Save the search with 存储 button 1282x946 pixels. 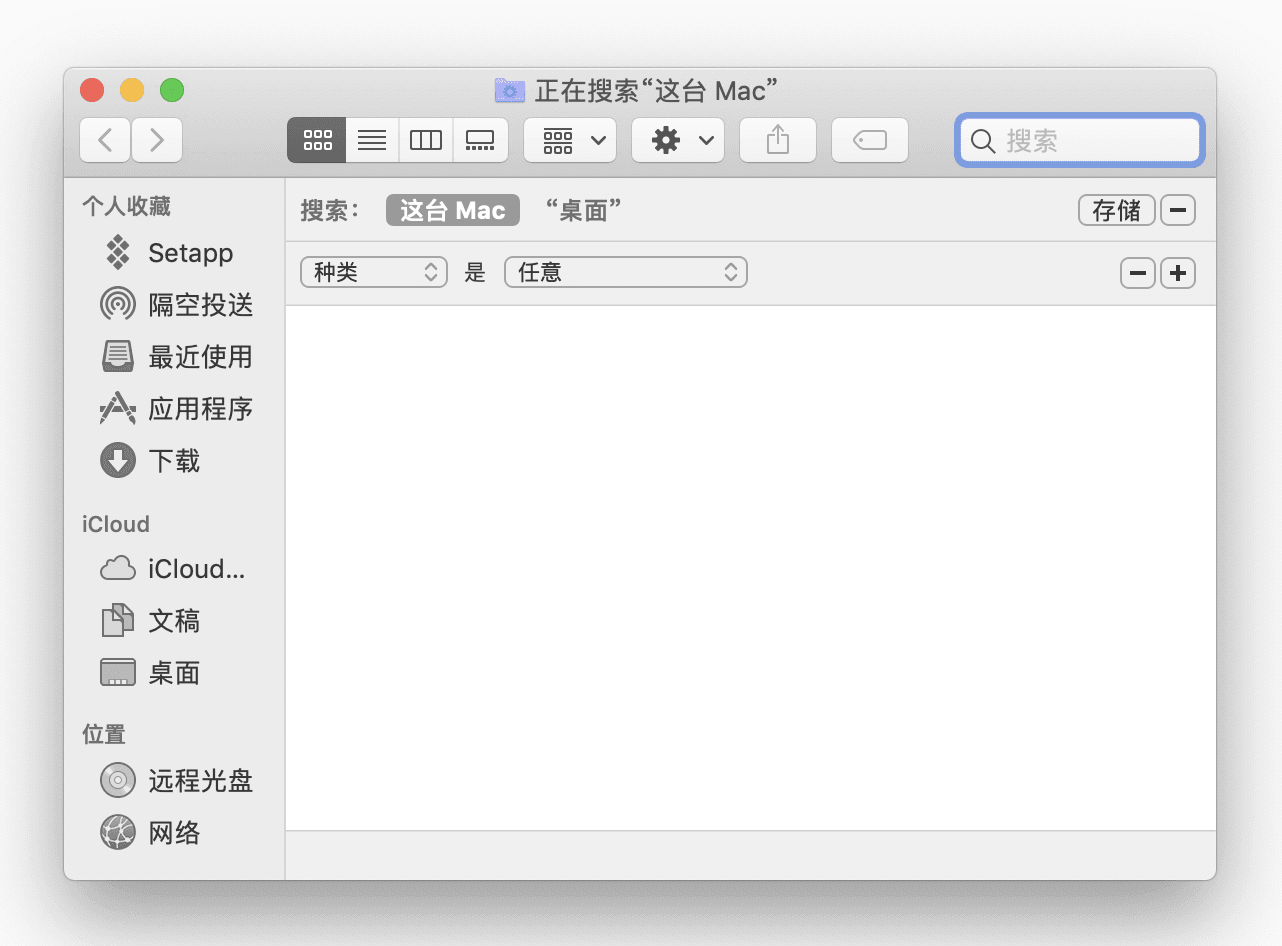(x=1117, y=210)
